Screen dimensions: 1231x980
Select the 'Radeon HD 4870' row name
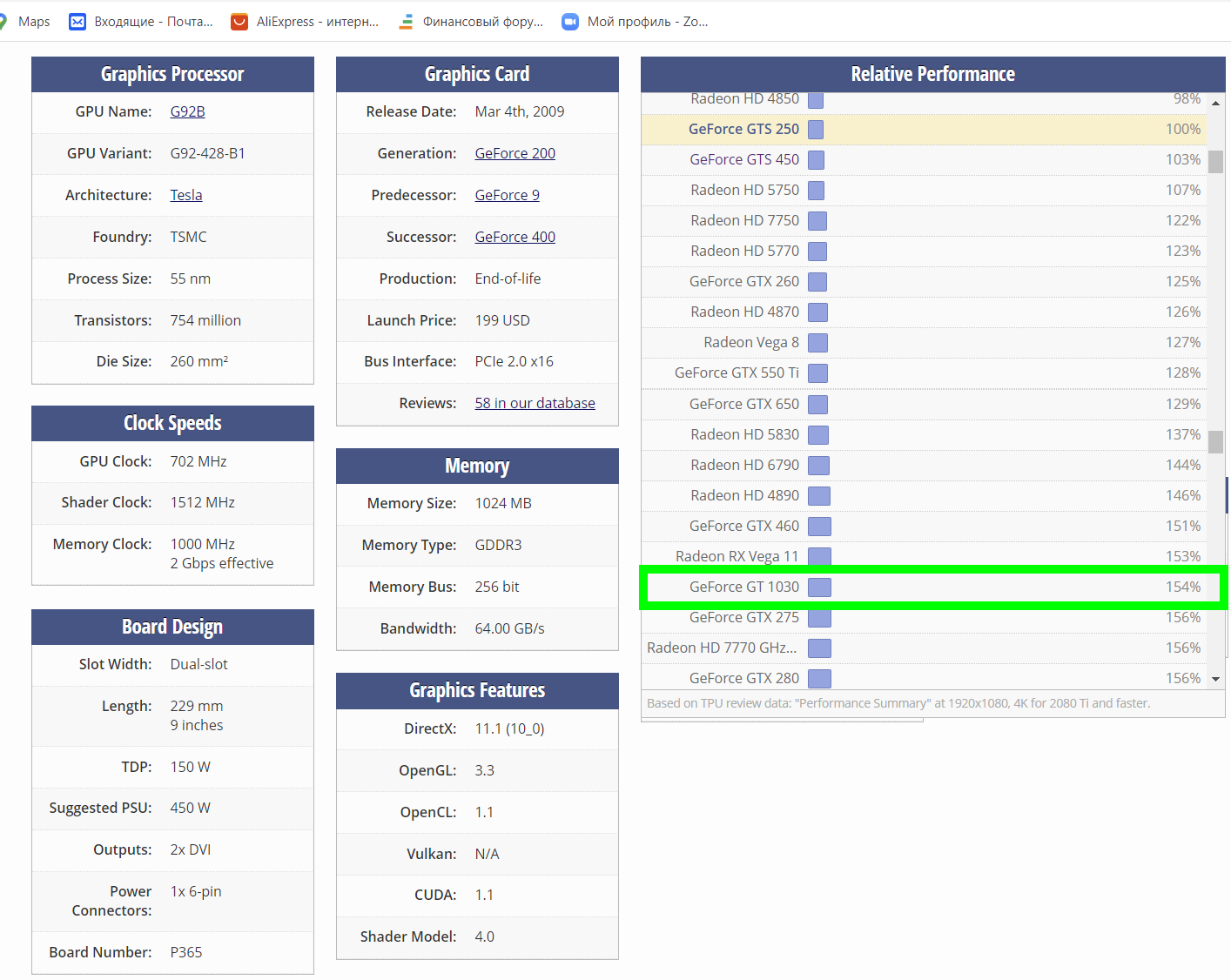pyautogui.click(x=744, y=312)
